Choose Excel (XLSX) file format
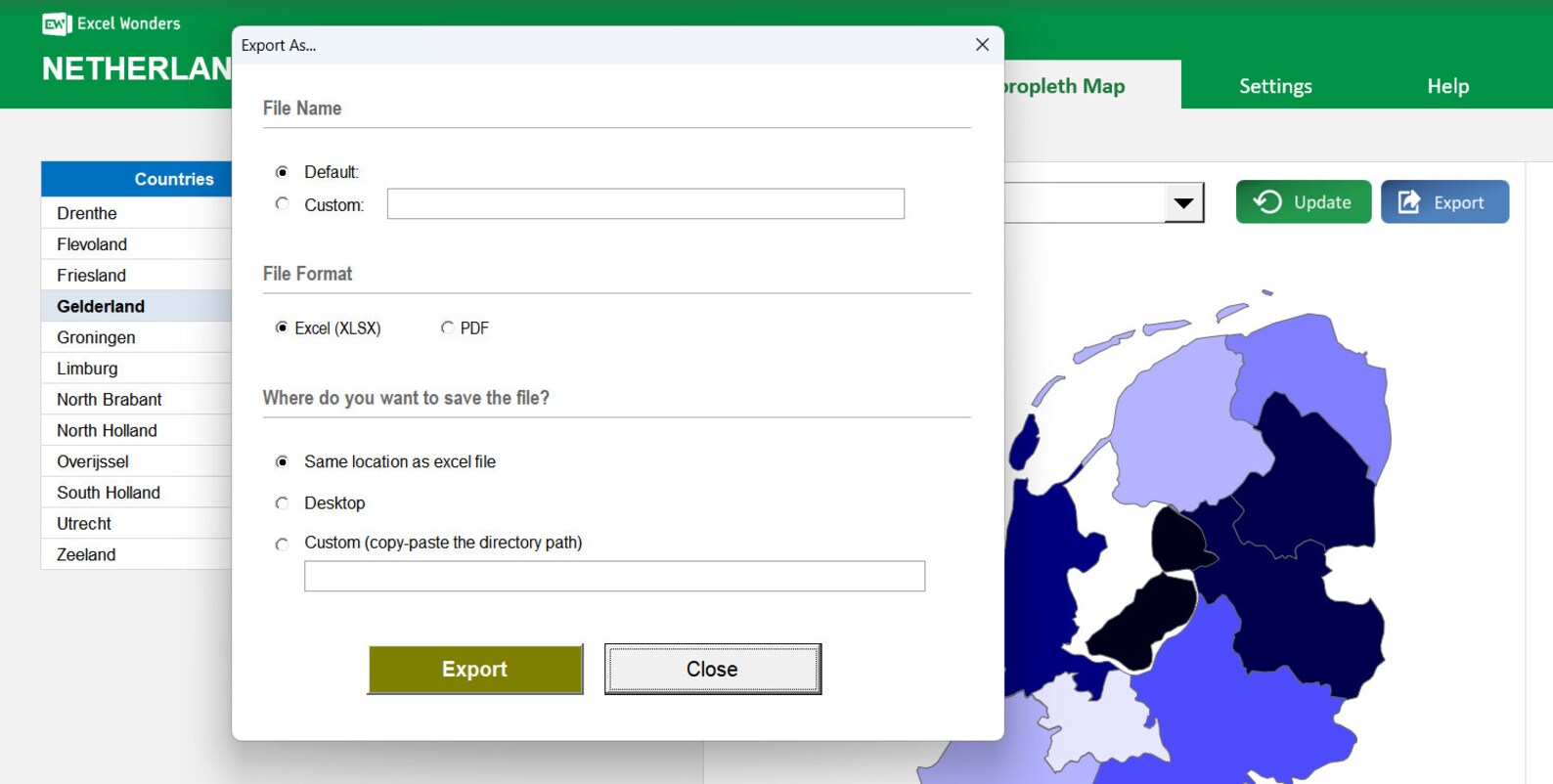 283,328
